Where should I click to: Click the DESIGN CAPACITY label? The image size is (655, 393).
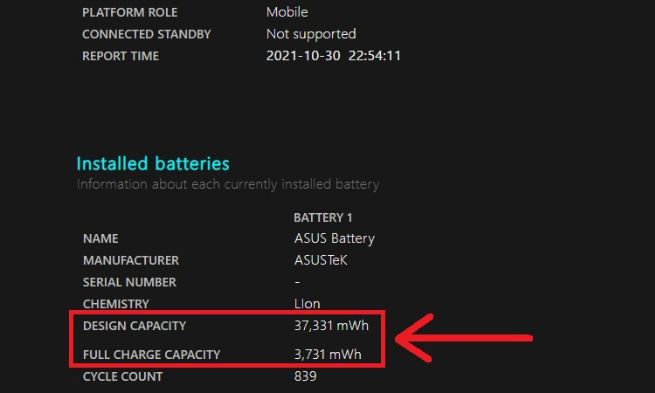tap(135, 326)
